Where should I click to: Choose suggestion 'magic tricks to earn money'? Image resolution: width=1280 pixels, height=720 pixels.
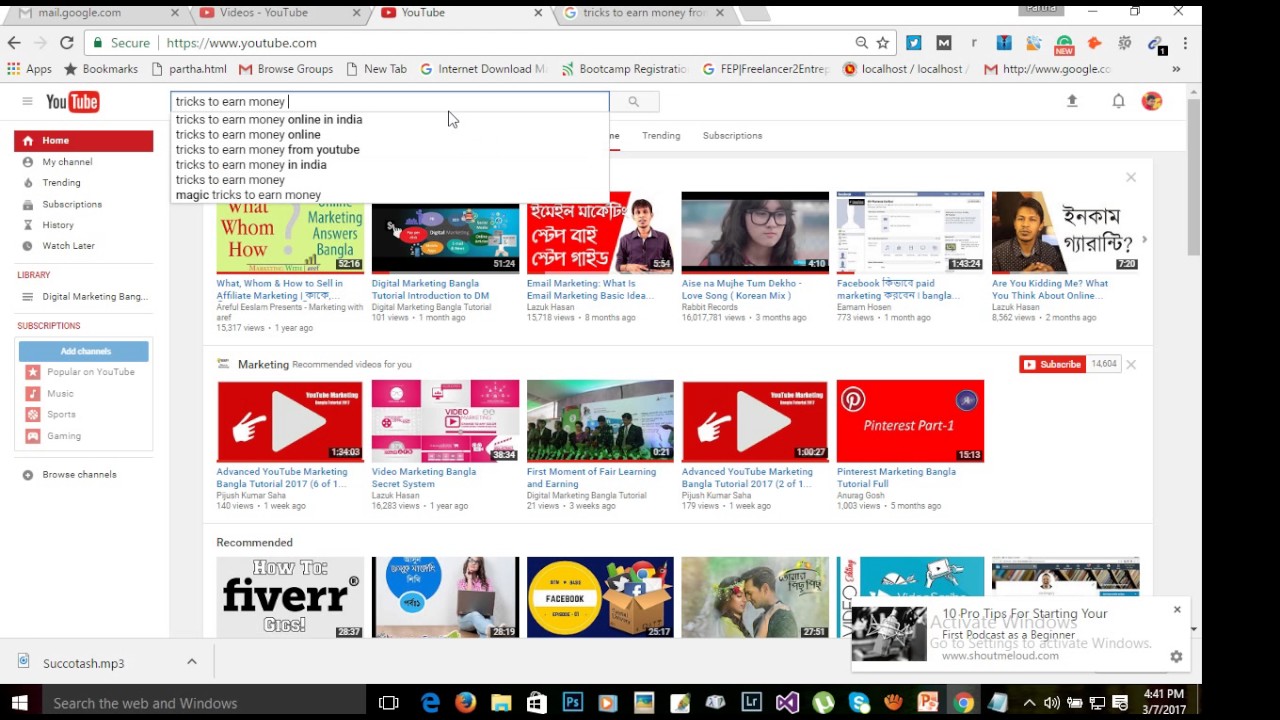[248, 195]
